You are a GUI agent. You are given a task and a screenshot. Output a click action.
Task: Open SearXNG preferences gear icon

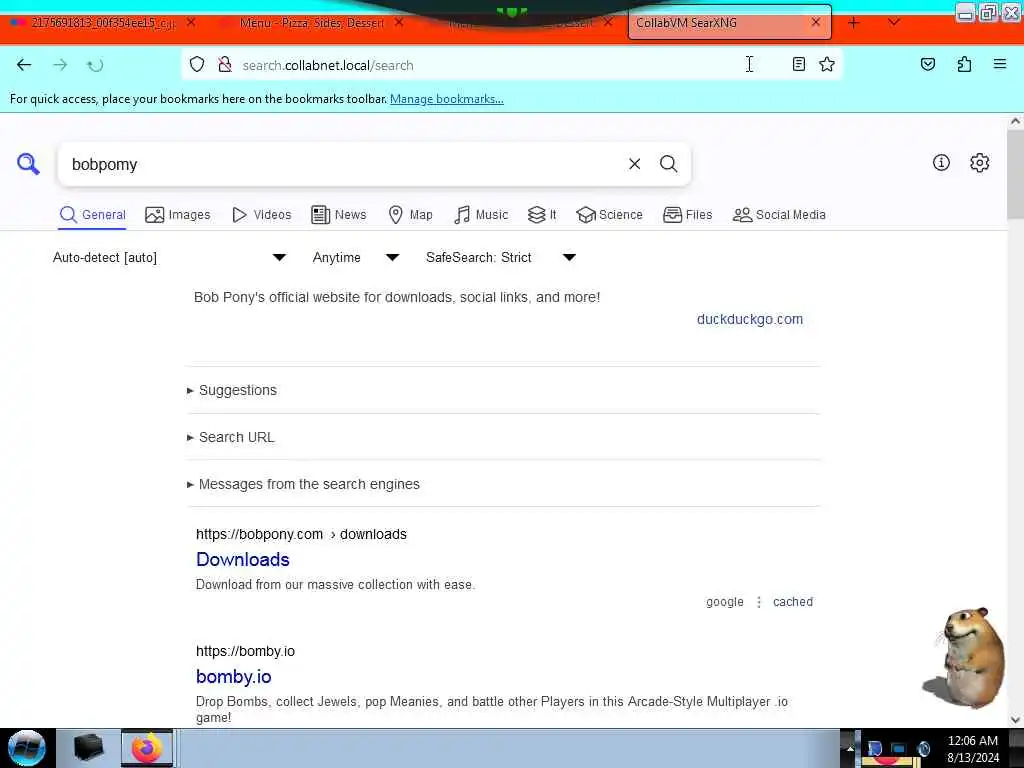tap(980, 163)
